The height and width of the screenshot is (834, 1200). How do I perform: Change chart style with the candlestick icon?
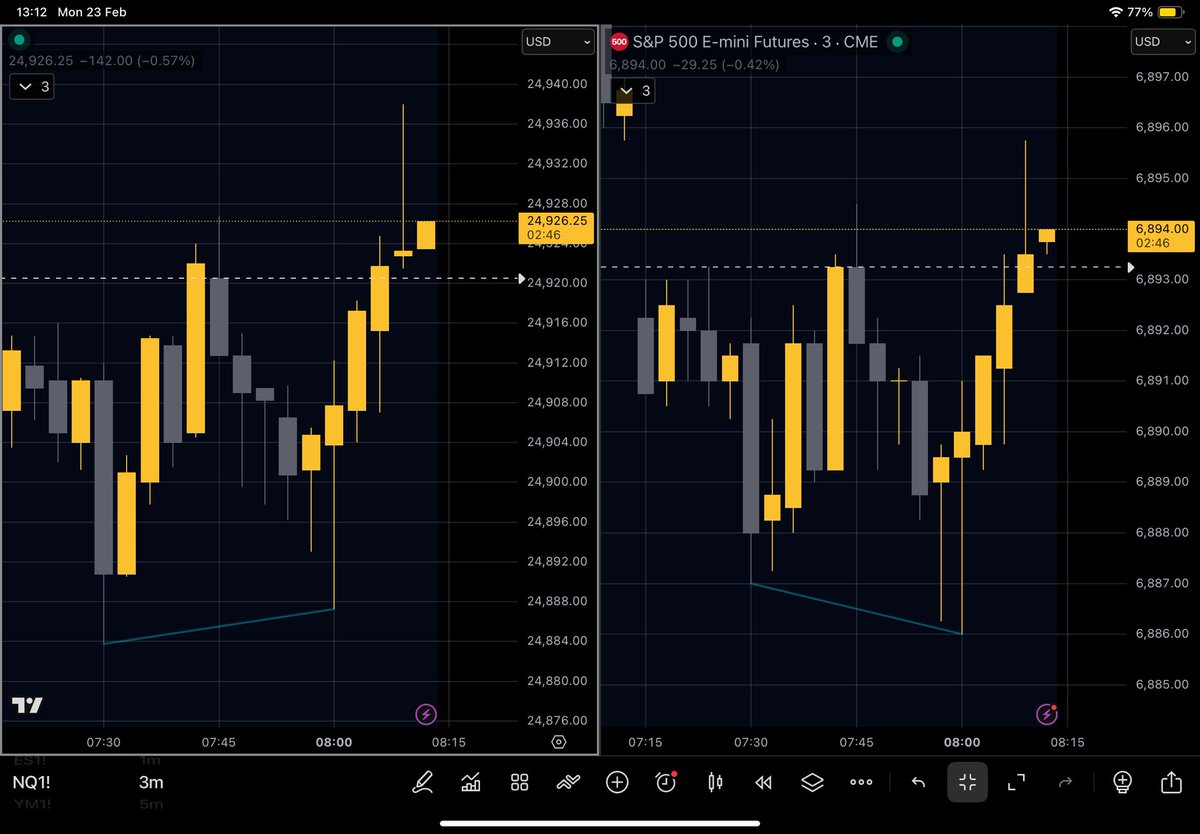[x=714, y=782]
